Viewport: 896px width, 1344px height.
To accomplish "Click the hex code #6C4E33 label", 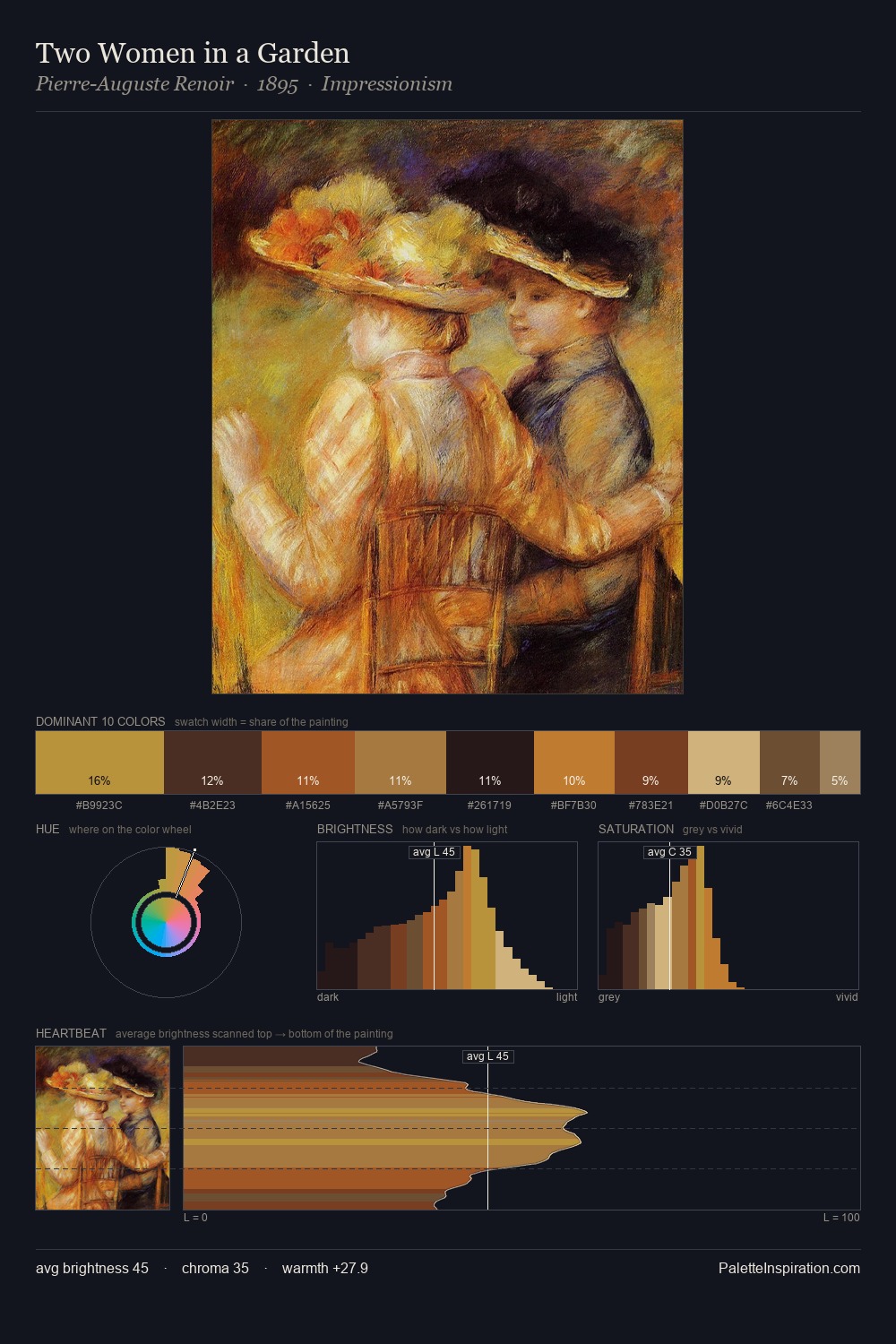I will click(x=789, y=805).
